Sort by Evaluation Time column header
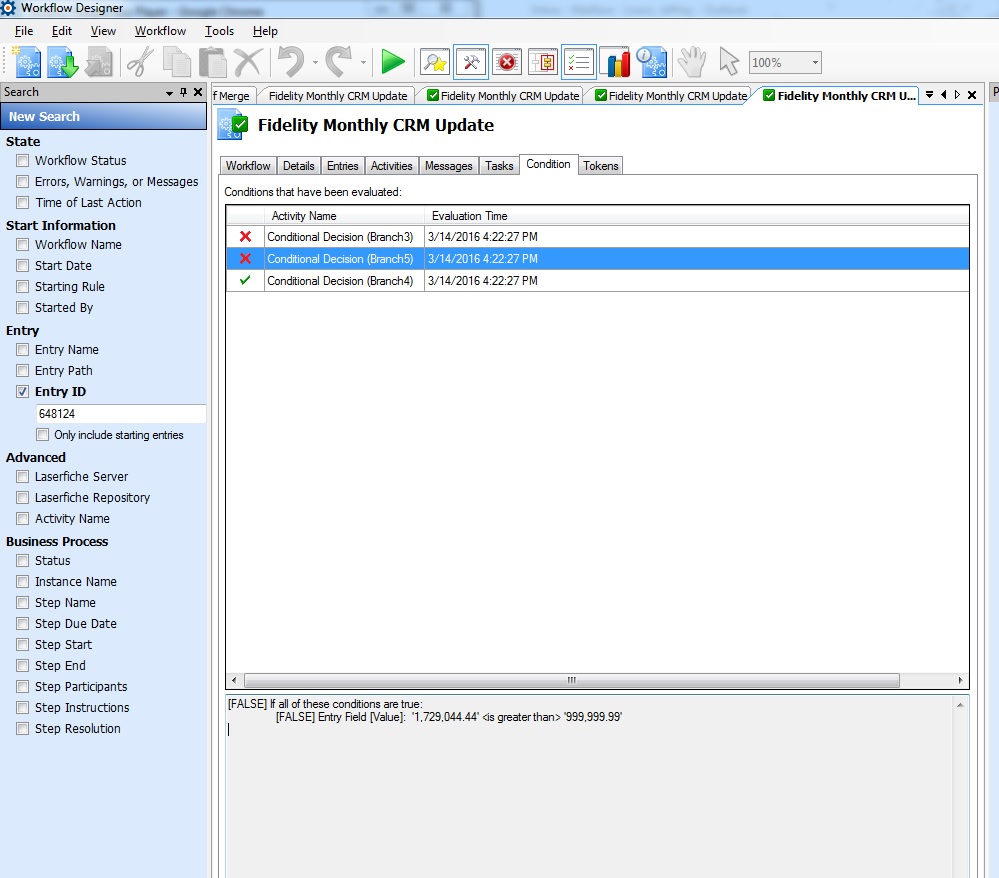This screenshot has height=878, width=999. pyautogui.click(x=696, y=216)
